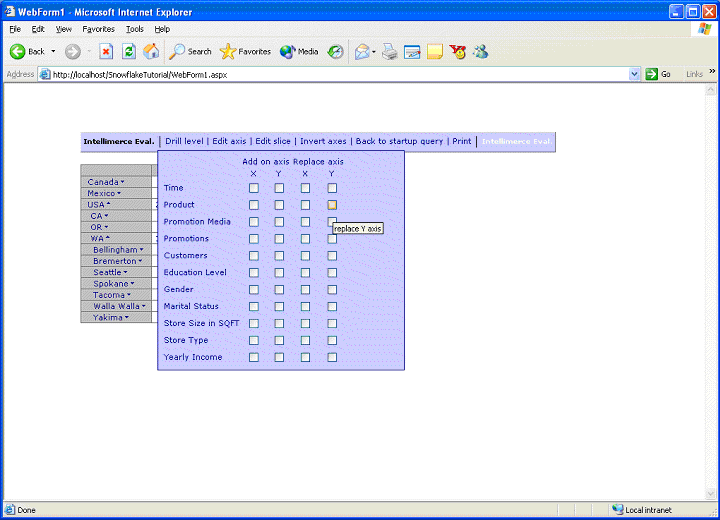This screenshot has height=520, width=720.
Task: Click the Print link in toolbar
Action: click(x=461, y=141)
